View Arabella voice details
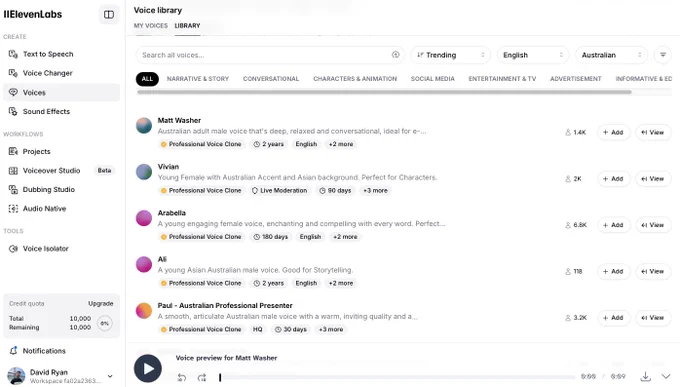The height and width of the screenshot is (387, 680). pos(653,225)
